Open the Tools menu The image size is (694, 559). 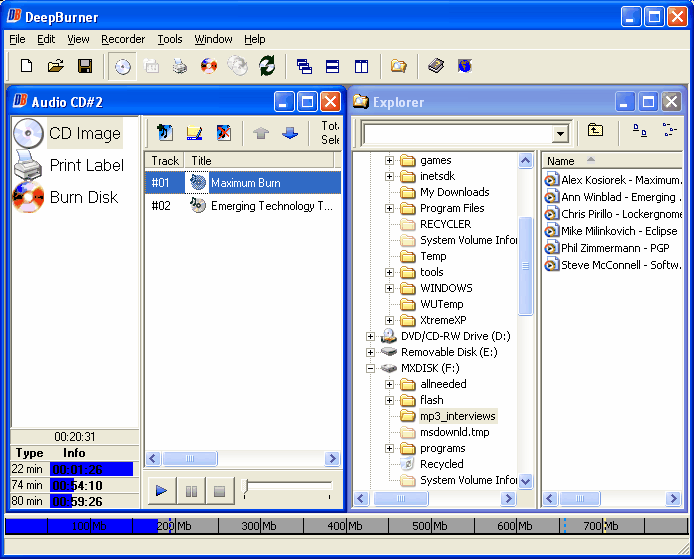(x=170, y=39)
